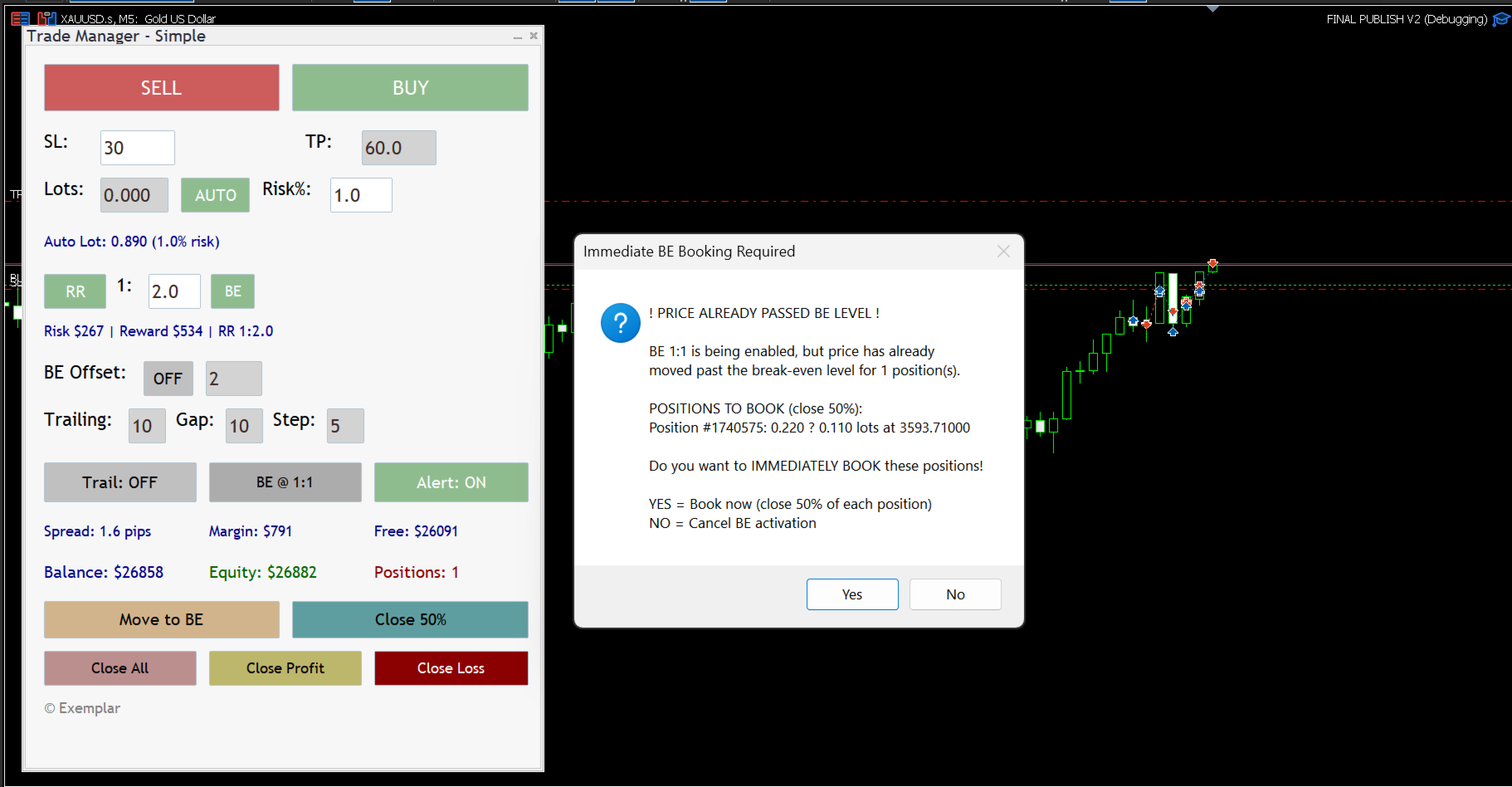Screen dimensions: 1512x787
Task: Click the graduation cap icon by FINAL PUBLISH
Action: (1500, 19)
